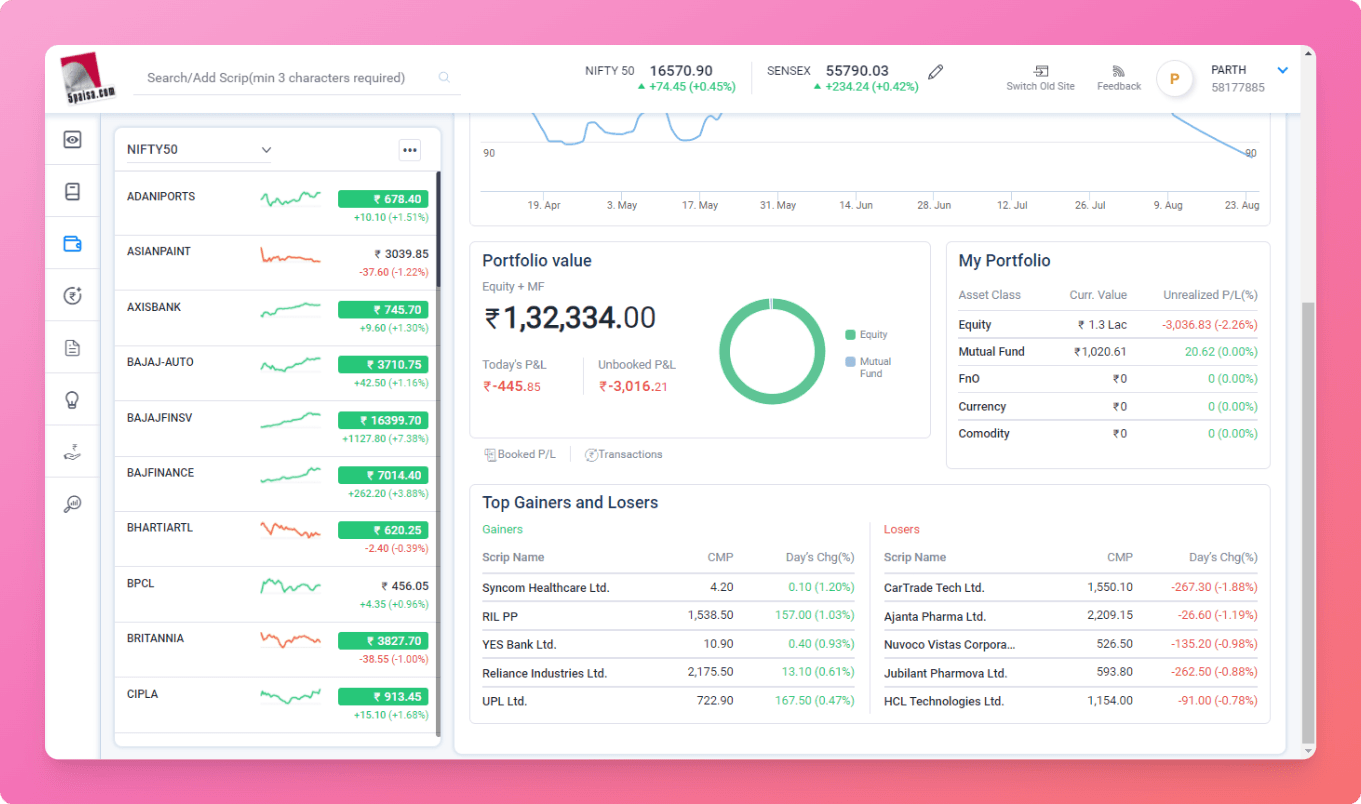Select the Gaiers heading tab

click(x=502, y=529)
